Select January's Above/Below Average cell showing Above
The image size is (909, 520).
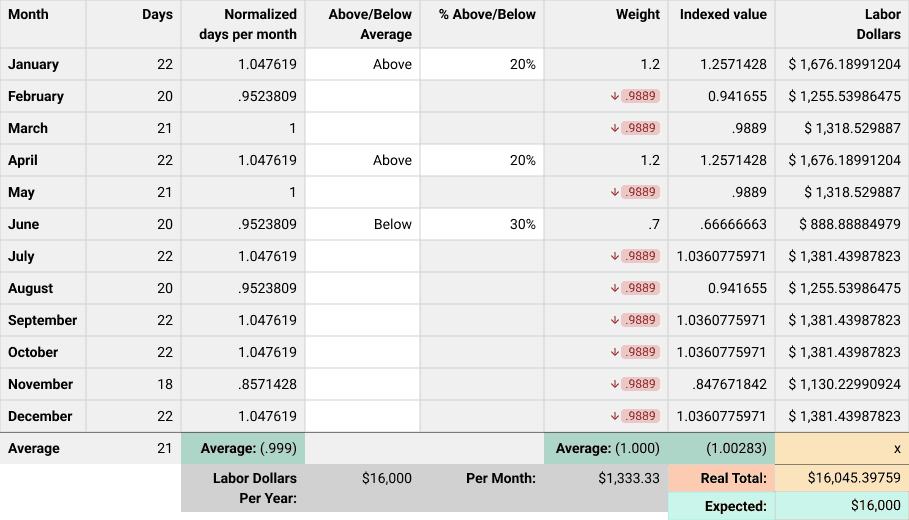pyautogui.click(x=362, y=64)
